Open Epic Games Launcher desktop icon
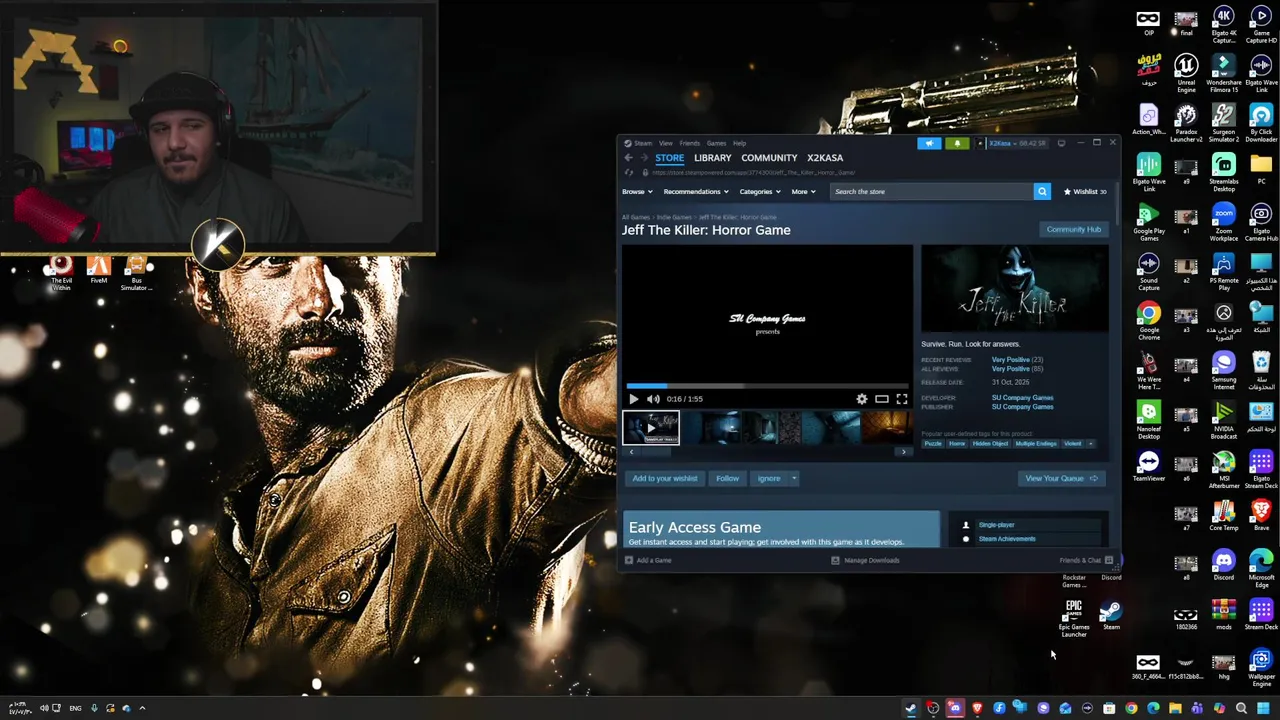Image resolution: width=1280 pixels, height=720 pixels. click(x=1073, y=619)
